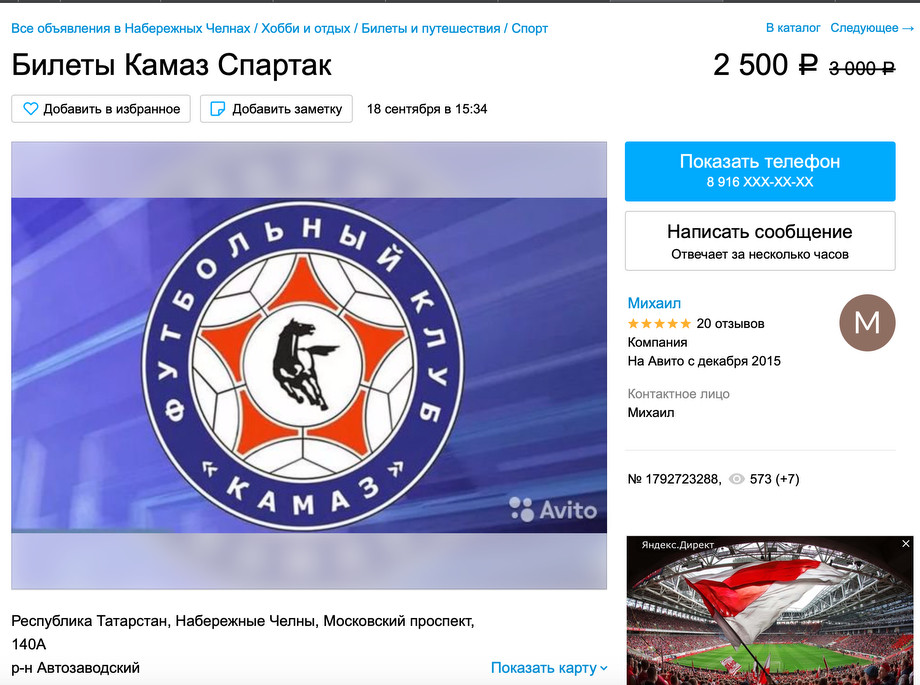Viewport: 920px width, 685px height.
Task: Close the Яндекс.Директ ad banner
Action: tap(905, 544)
